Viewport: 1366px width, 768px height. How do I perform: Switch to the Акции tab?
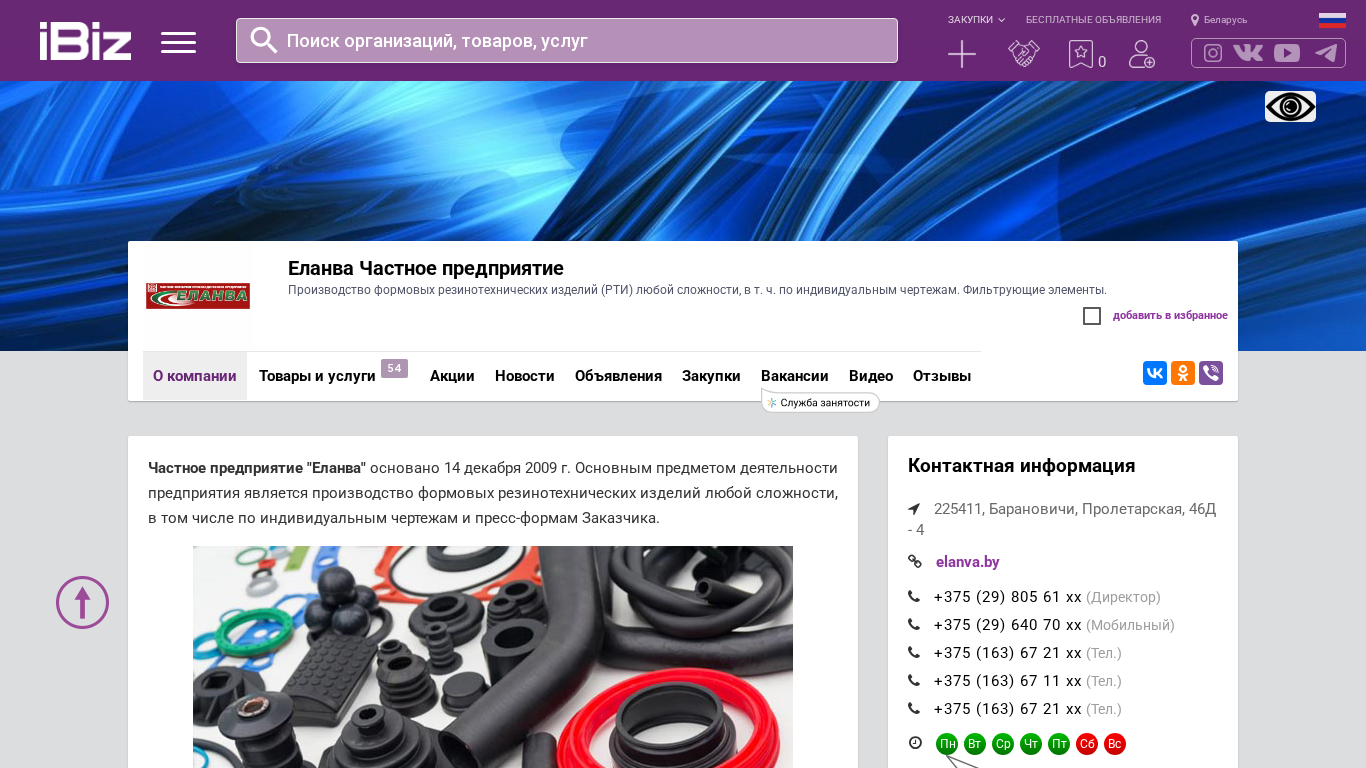(x=452, y=376)
